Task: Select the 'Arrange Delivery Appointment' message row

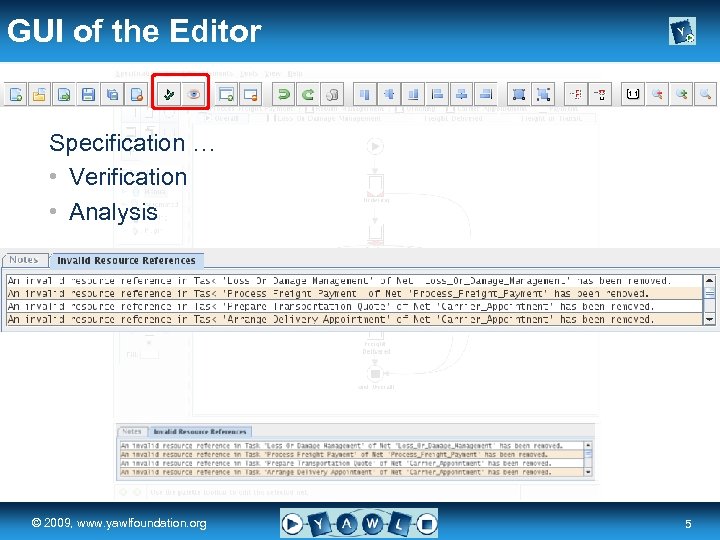Action: 354,319
